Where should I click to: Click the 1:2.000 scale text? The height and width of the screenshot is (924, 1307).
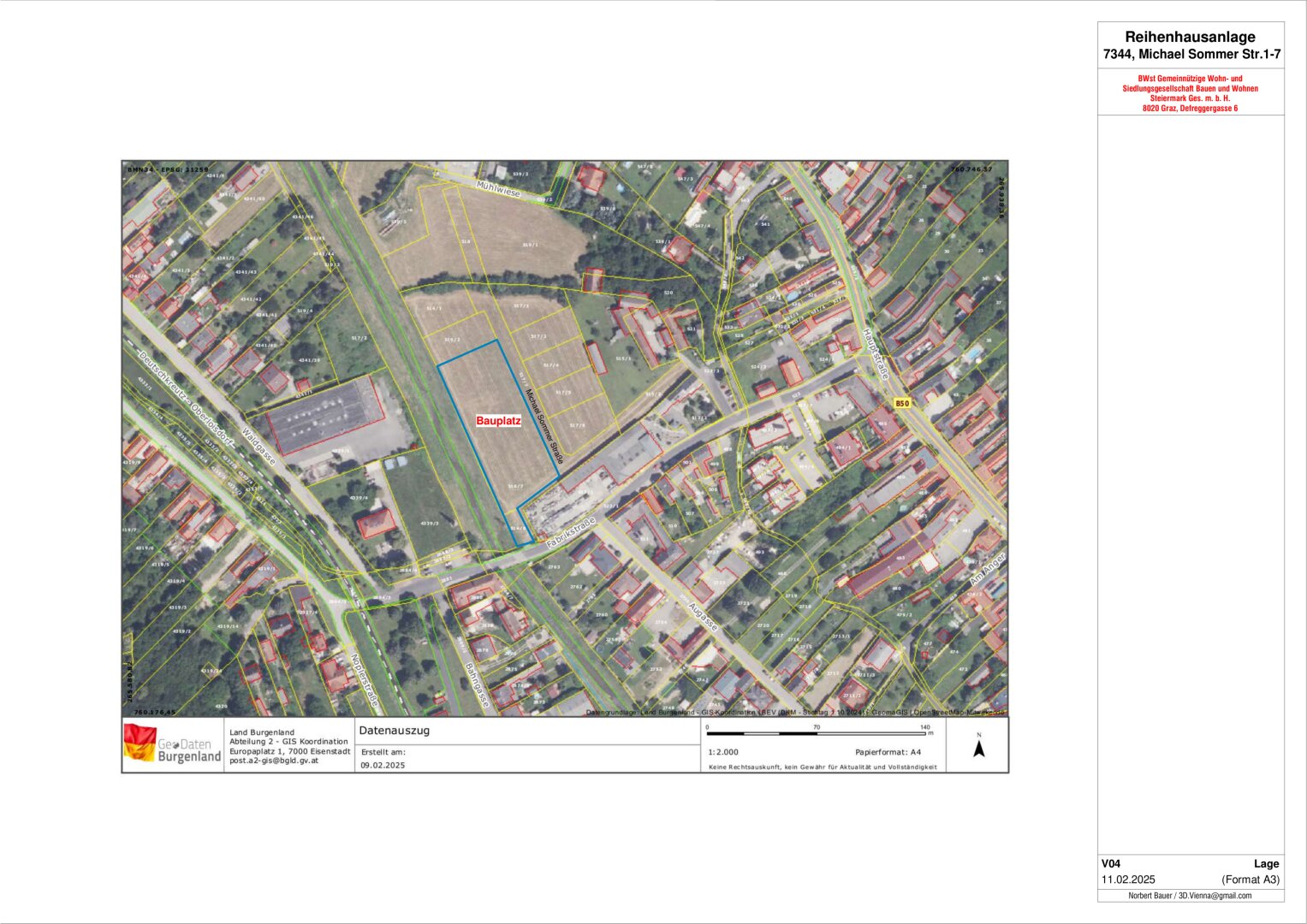click(x=723, y=752)
